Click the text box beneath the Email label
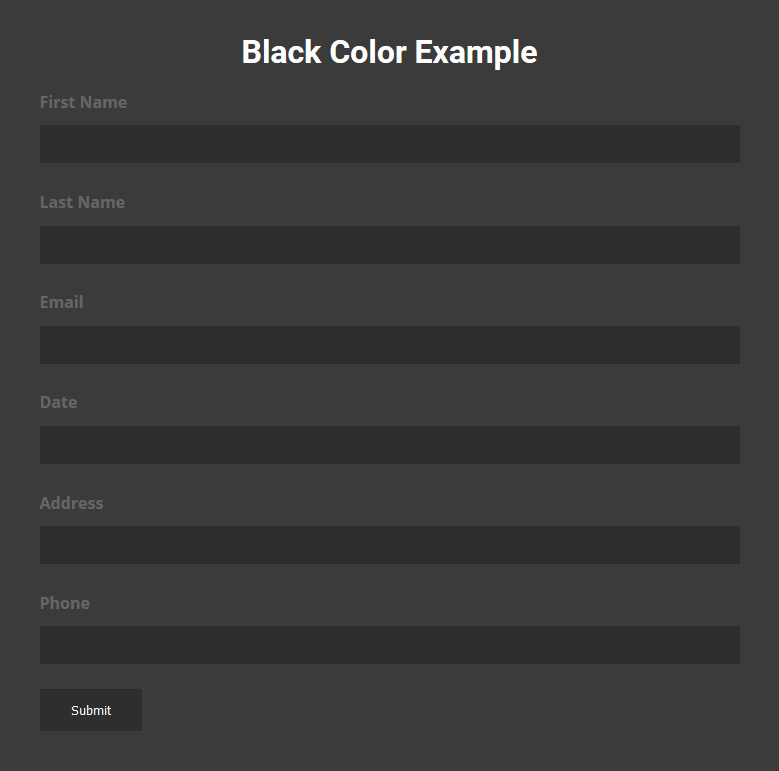779x771 pixels. (x=389, y=345)
